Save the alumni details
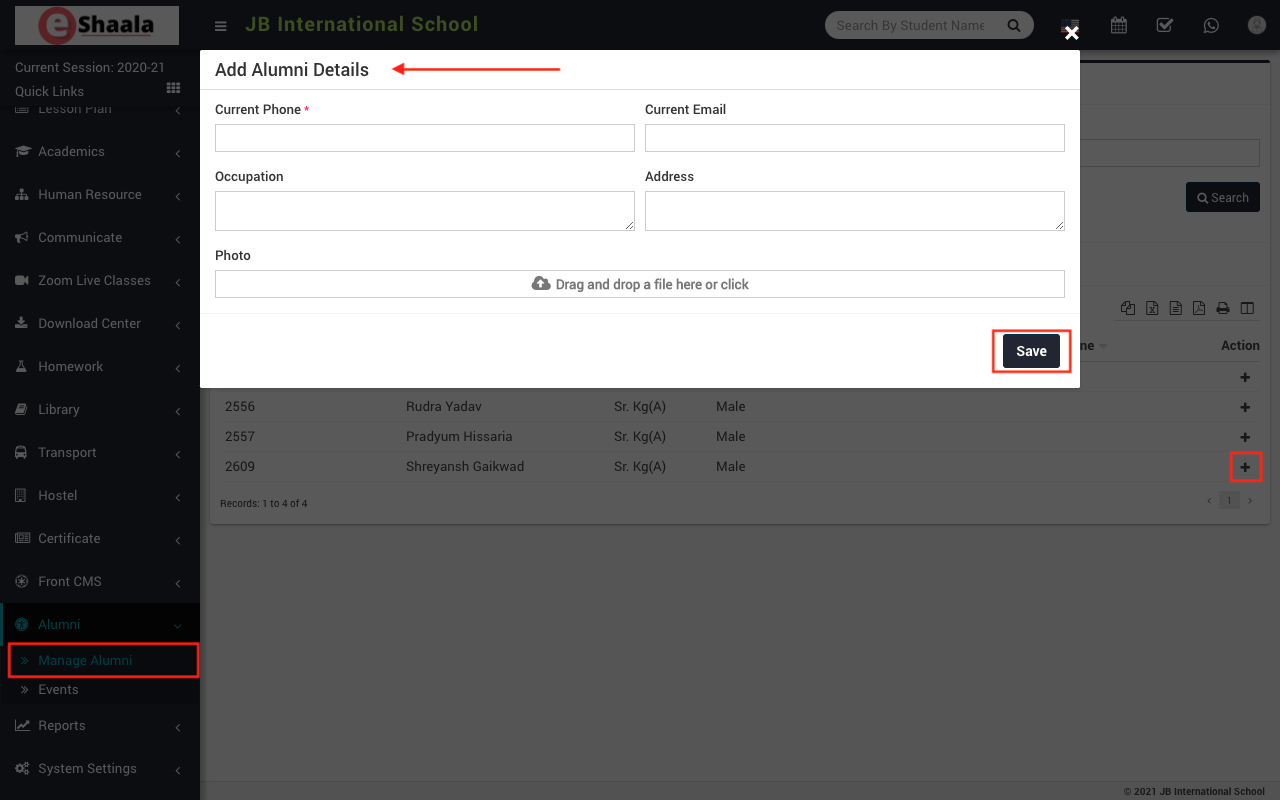1280x800 pixels. click(x=1031, y=351)
